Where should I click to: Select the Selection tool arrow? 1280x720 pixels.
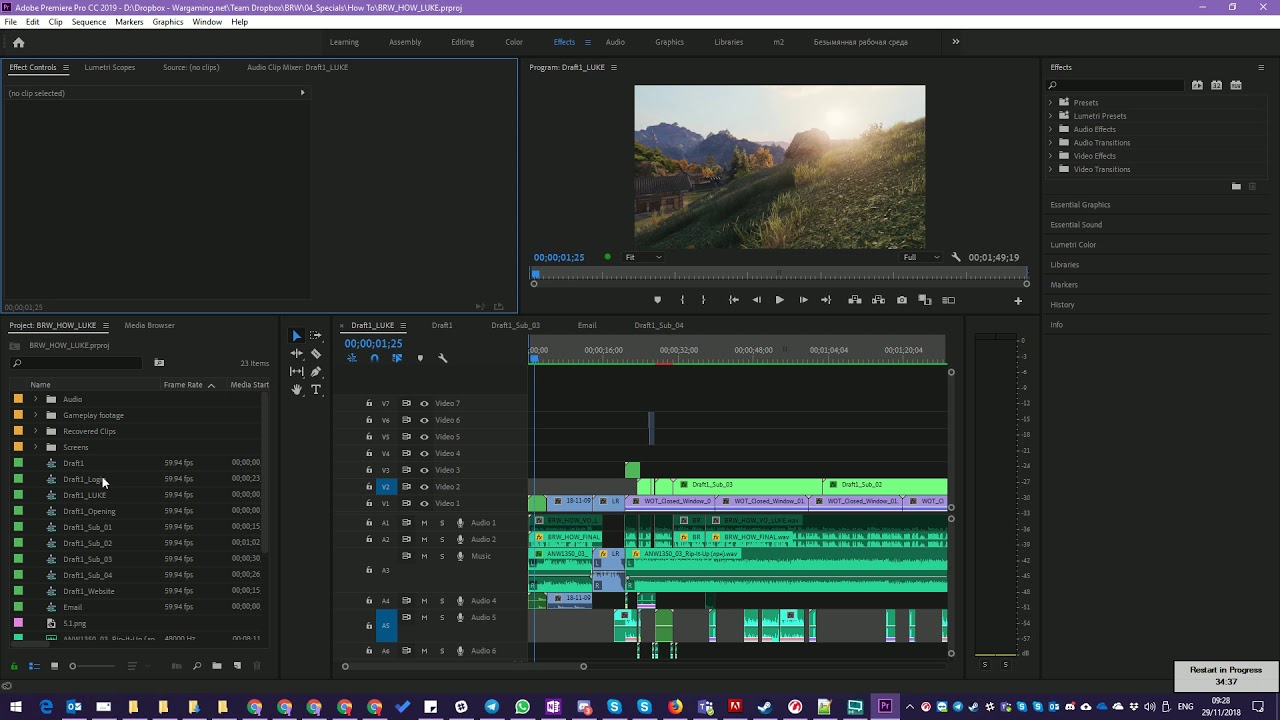coord(296,336)
